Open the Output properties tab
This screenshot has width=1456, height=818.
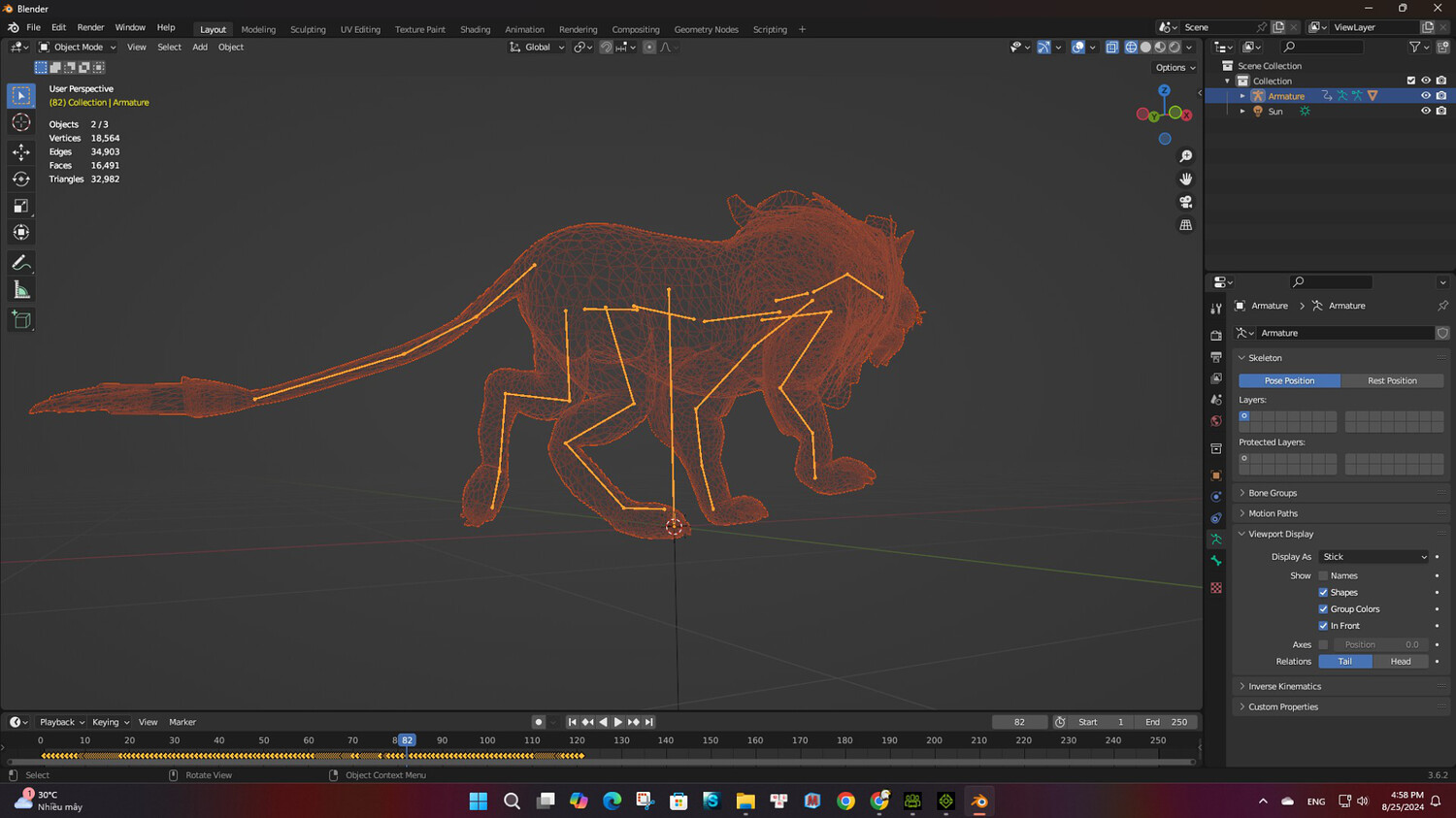tap(1216, 357)
